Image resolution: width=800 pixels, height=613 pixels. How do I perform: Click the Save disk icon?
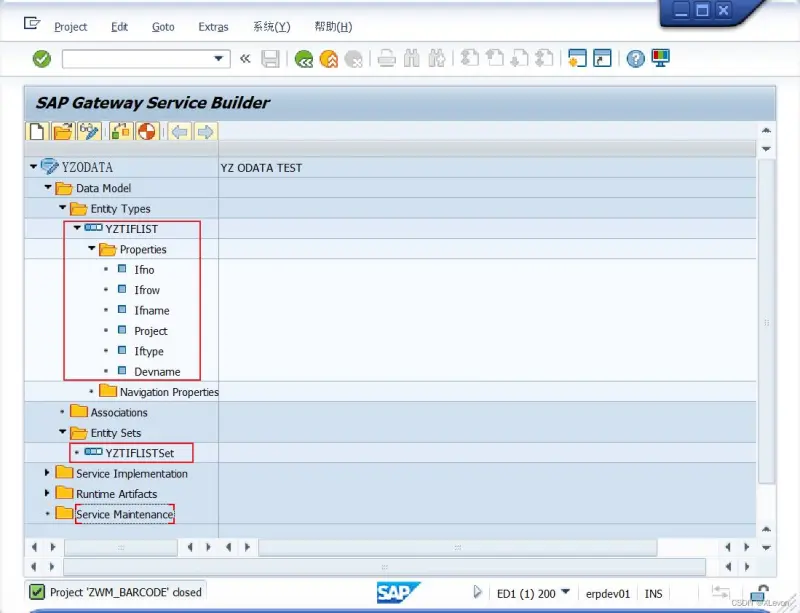coord(270,59)
